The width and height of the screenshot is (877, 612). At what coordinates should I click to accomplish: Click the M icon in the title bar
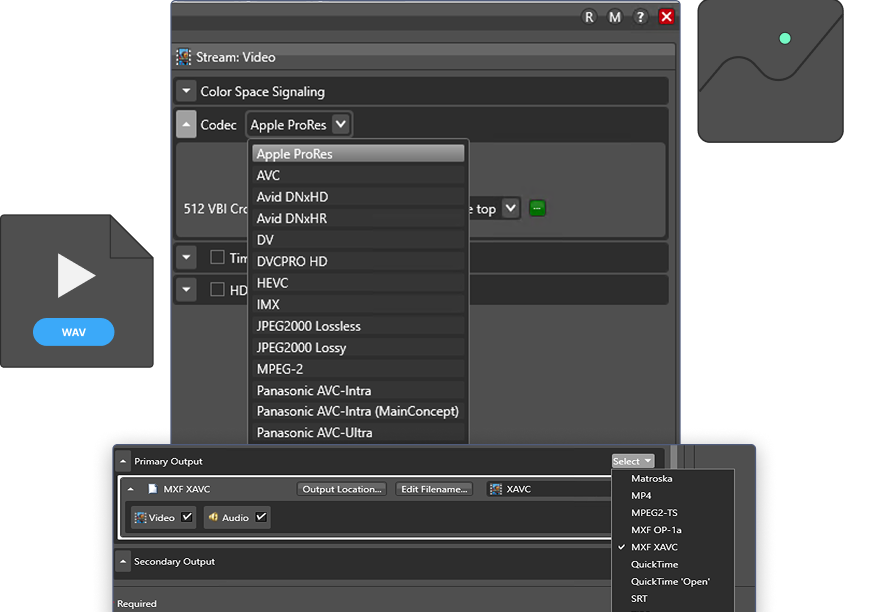click(615, 17)
